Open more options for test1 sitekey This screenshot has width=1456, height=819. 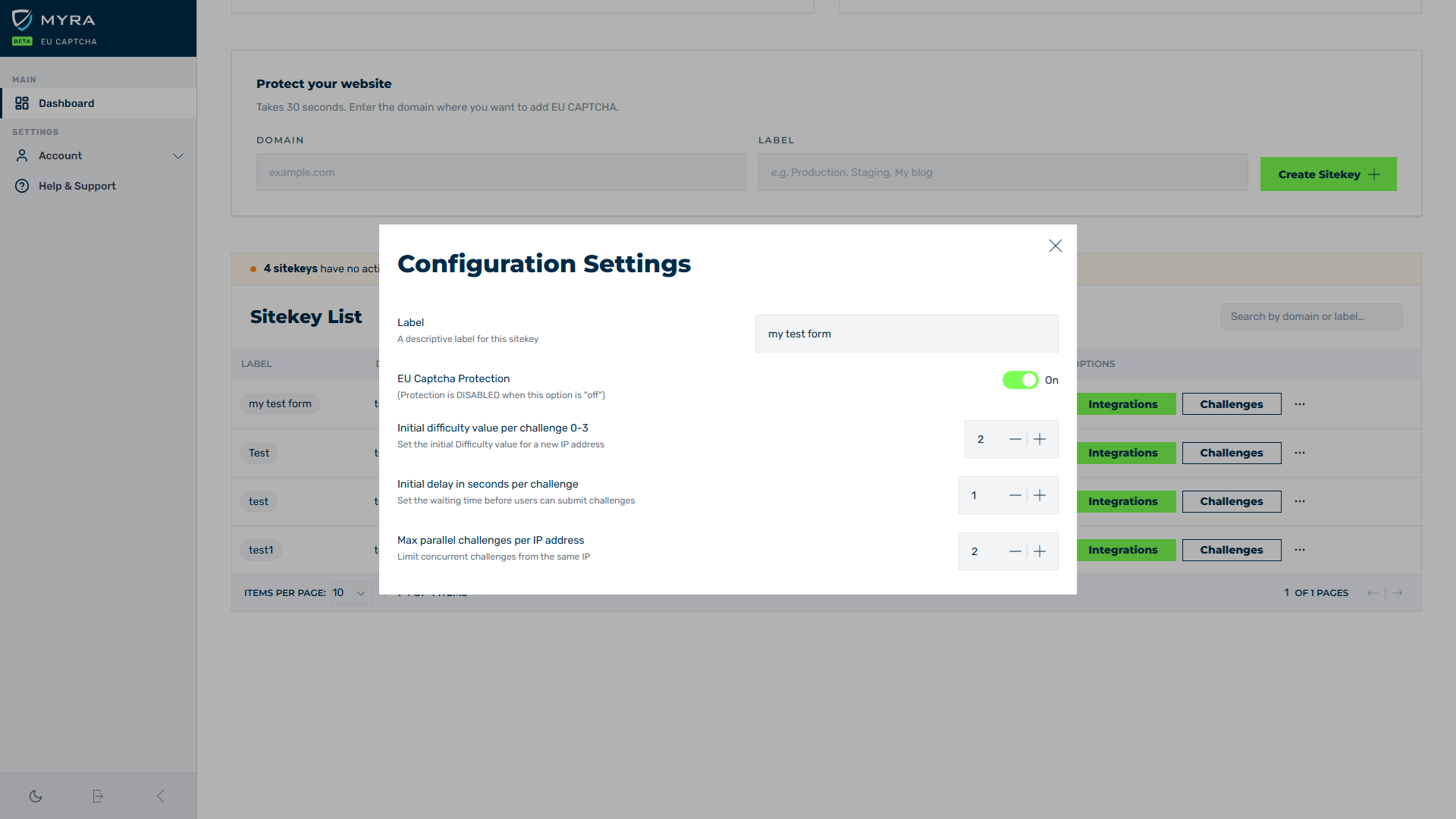[x=1300, y=550]
